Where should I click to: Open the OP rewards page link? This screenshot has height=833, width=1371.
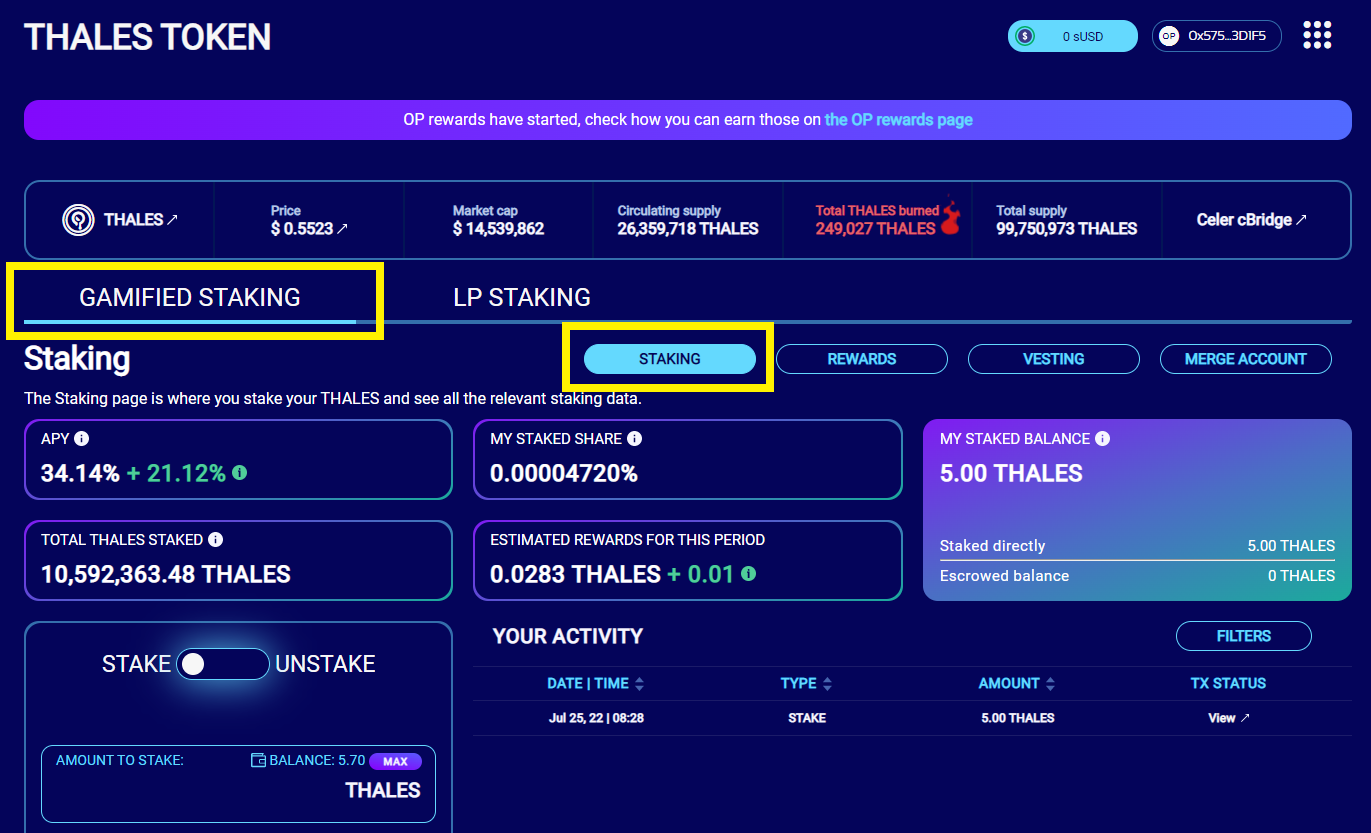tap(898, 119)
